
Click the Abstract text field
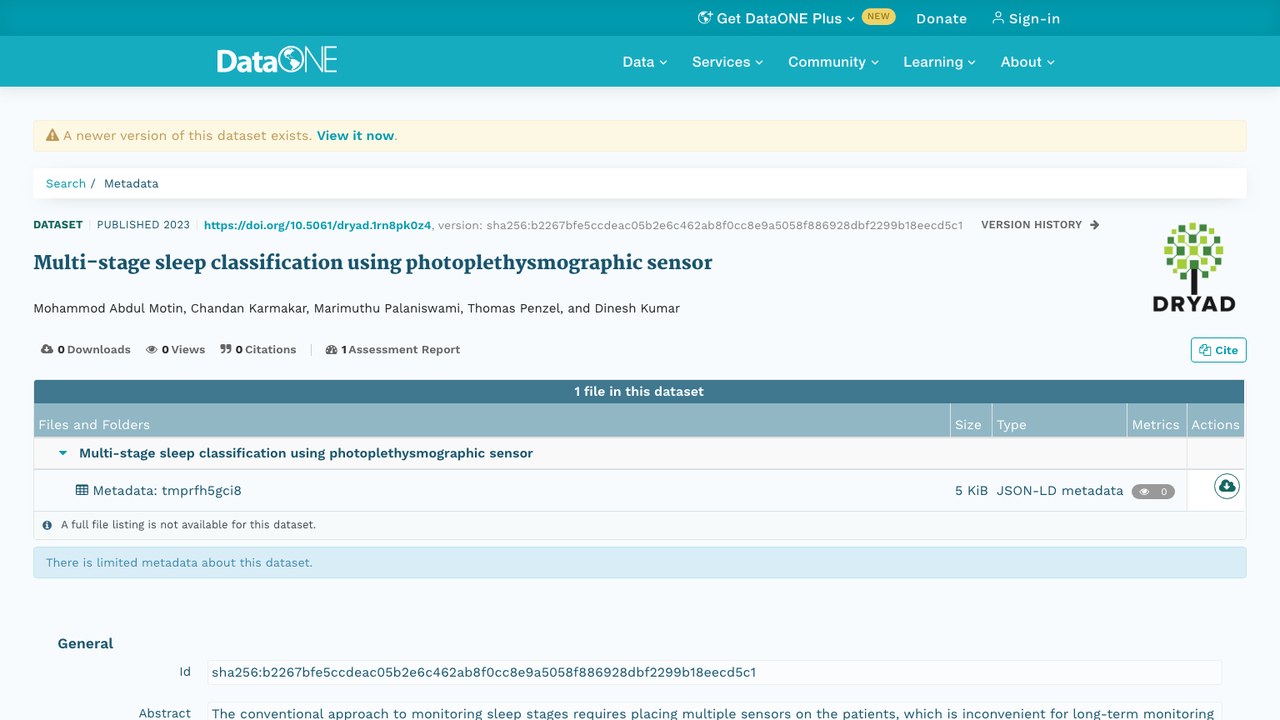[x=715, y=712]
